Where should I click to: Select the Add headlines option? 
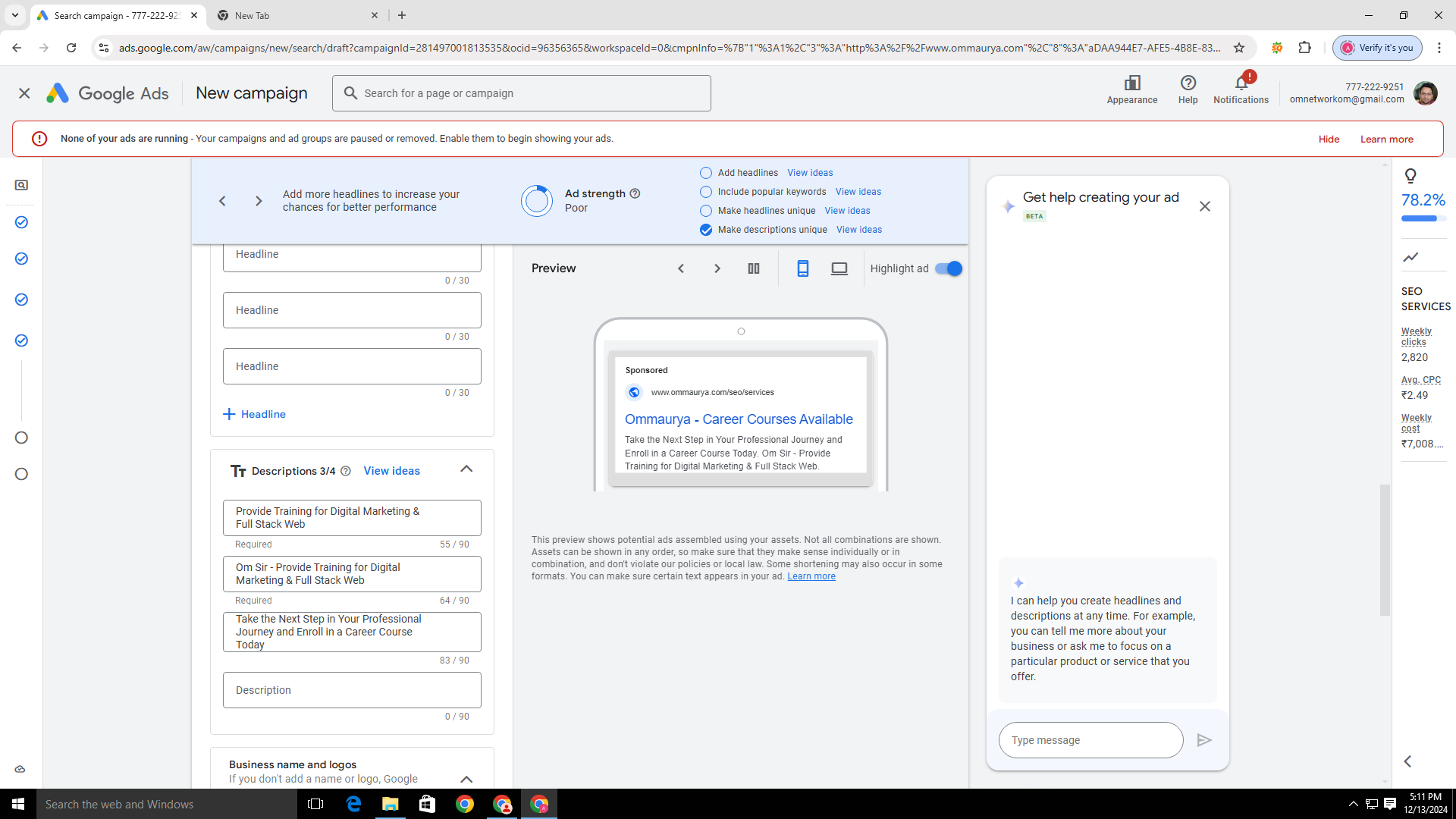click(x=706, y=173)
